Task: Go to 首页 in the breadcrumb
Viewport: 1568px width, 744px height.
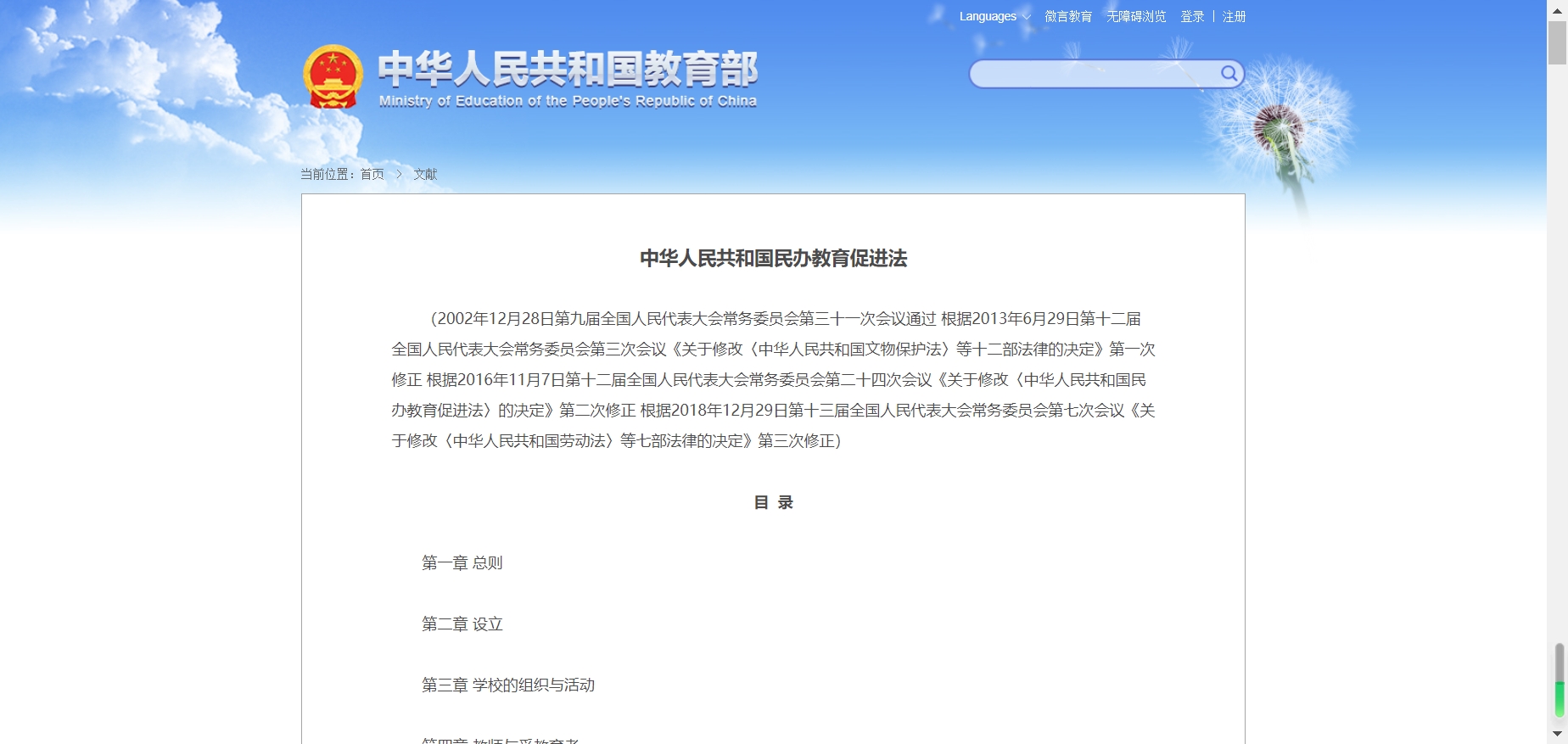Action: [372, 174]
